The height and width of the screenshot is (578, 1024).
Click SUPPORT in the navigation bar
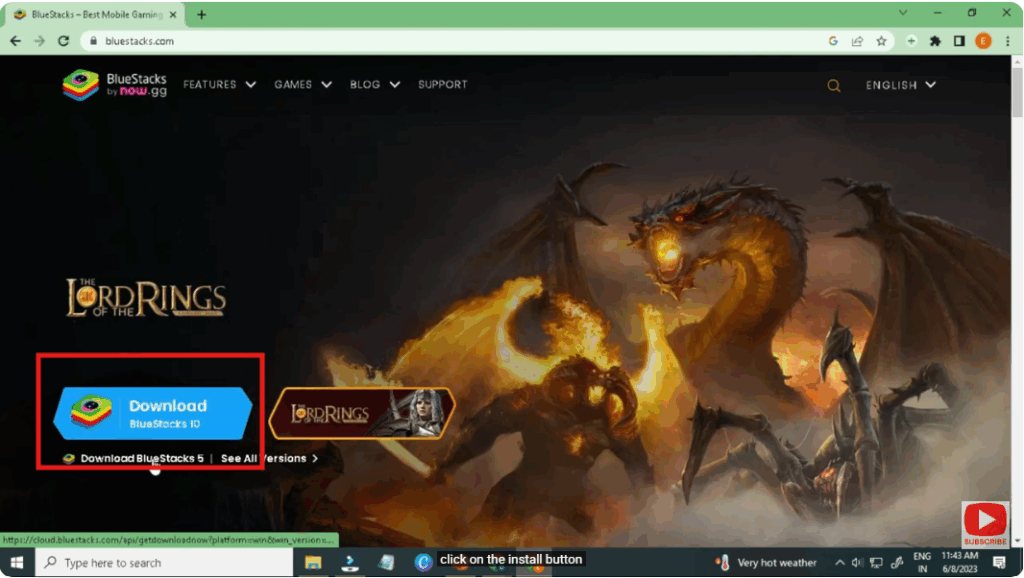pos(442,84)
